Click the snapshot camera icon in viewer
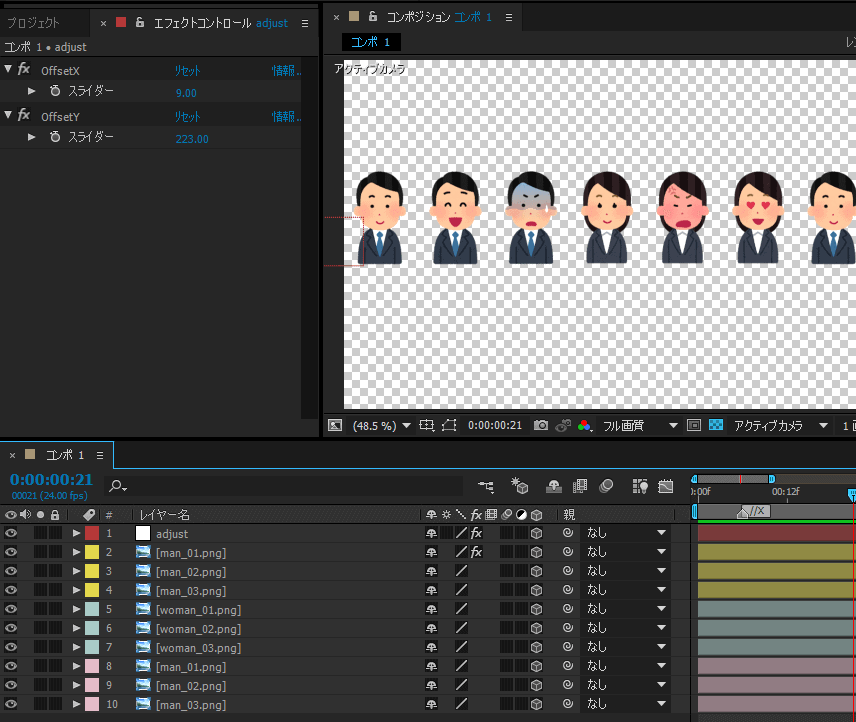The height and width of the screenshot is (722, 856). (541, 425)
